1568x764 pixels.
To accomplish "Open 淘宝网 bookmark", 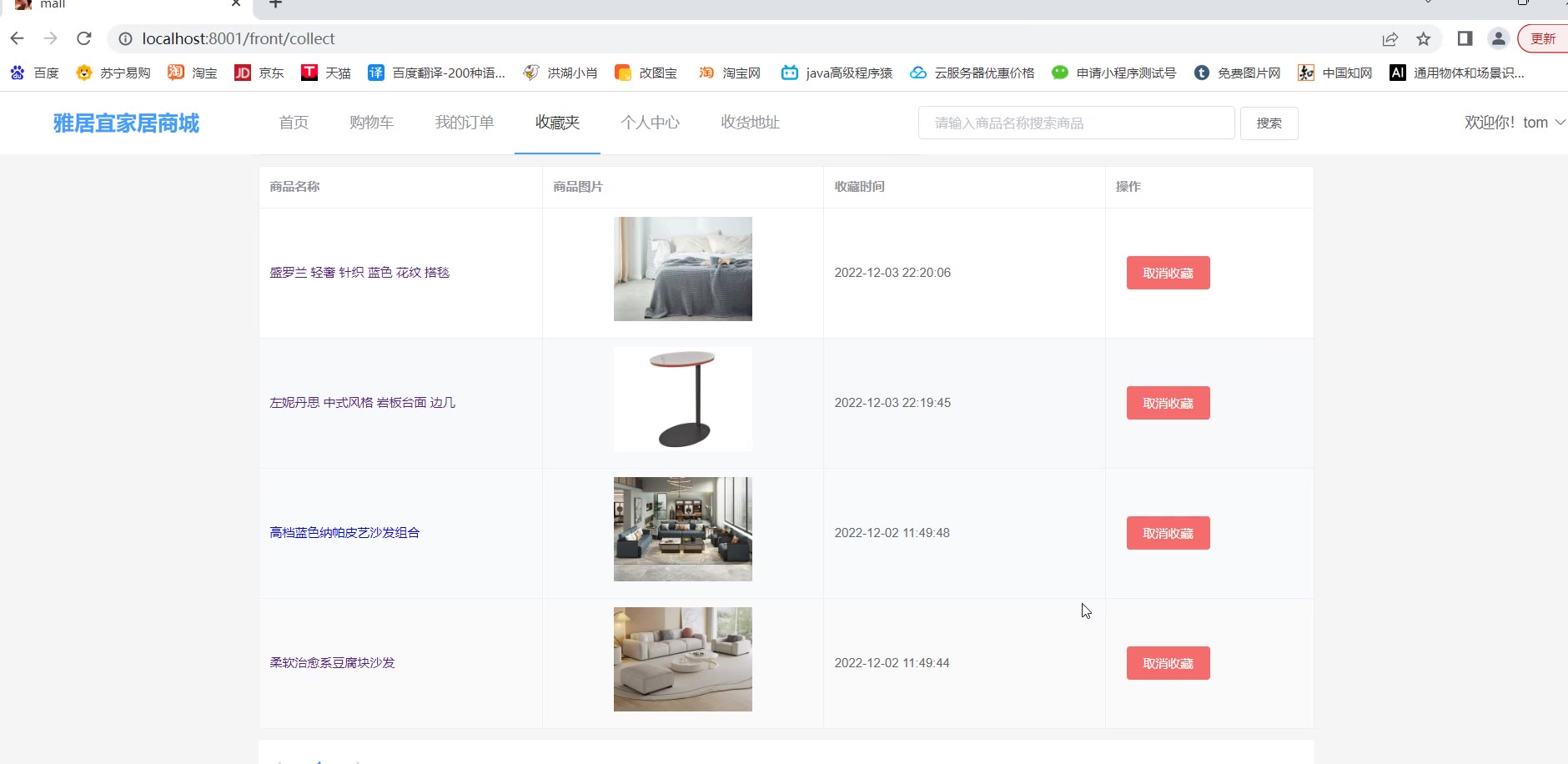I will click(x=730, y=73).
